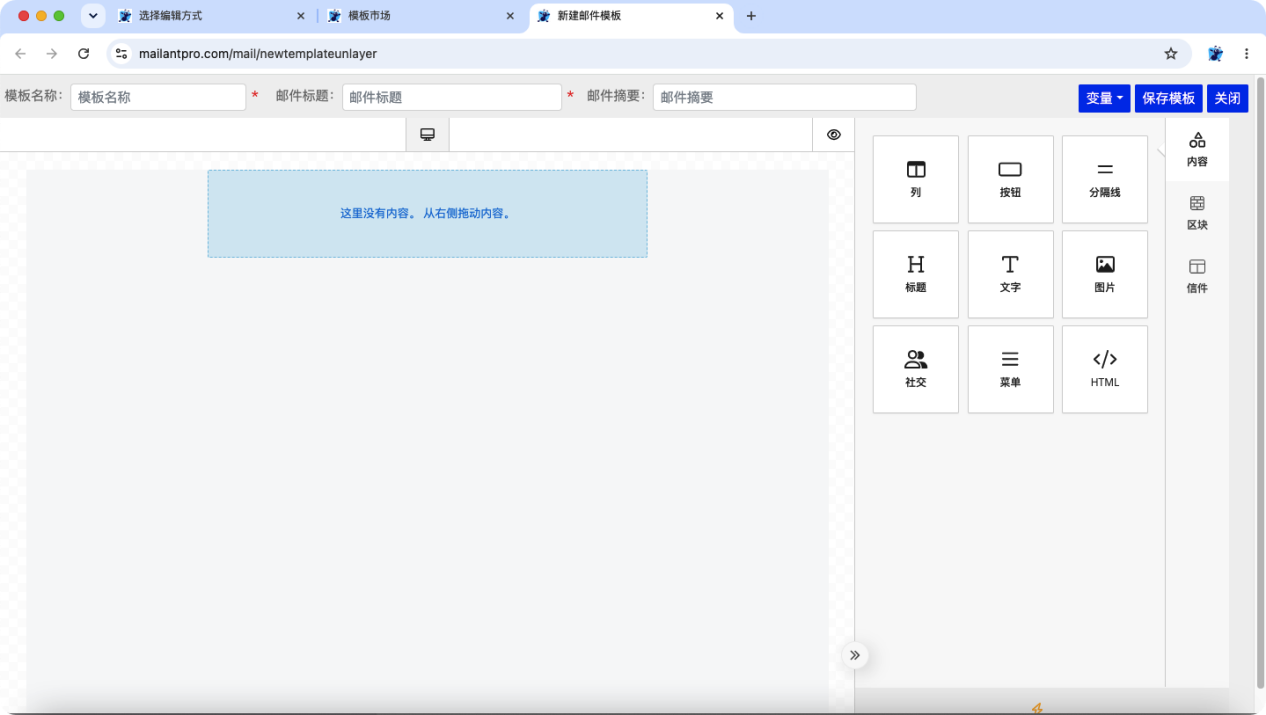Screen dimensions: 1266x715
Task: Open the 变量 variables dropdown
Action: 1104,98
